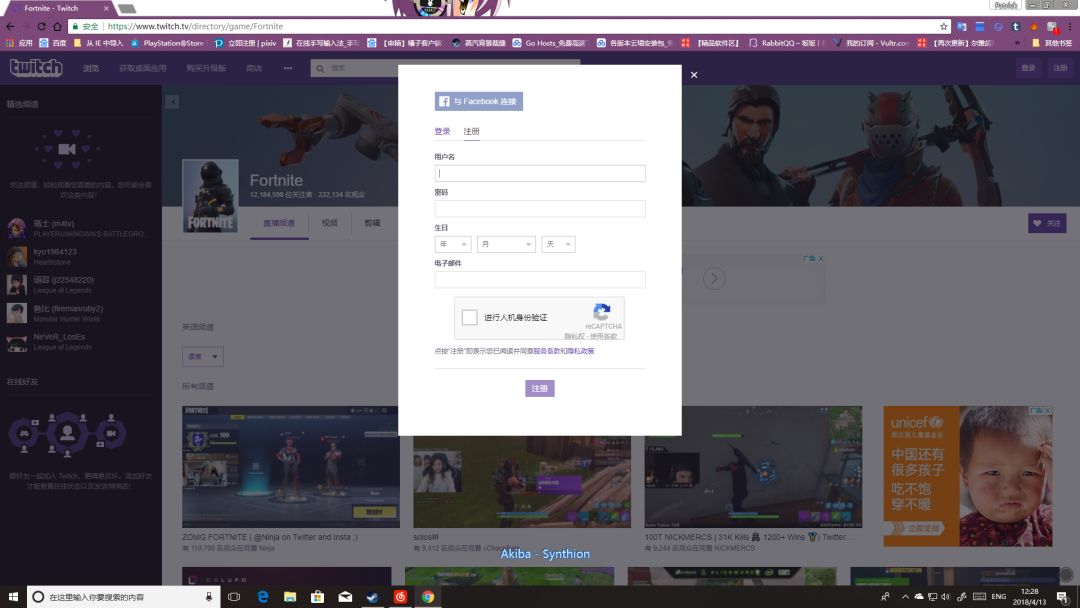Switch to the 注册 signup tab
This screenshot has height=608, width=1080.
(x=471, y=132)
